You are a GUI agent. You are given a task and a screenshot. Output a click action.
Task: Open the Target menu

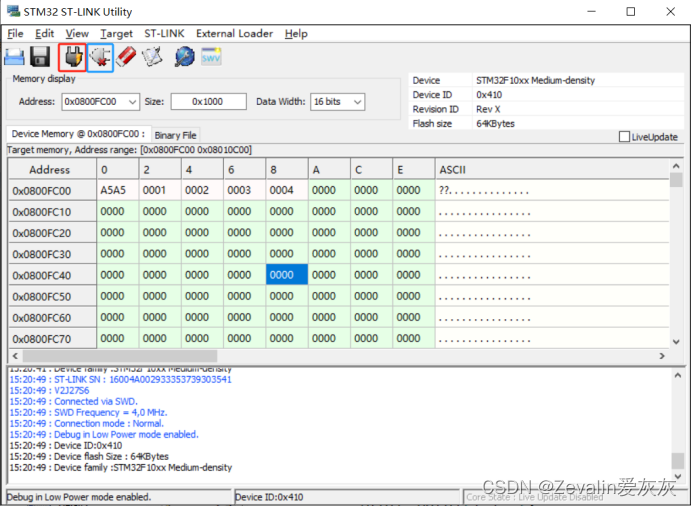coord(116,34)
